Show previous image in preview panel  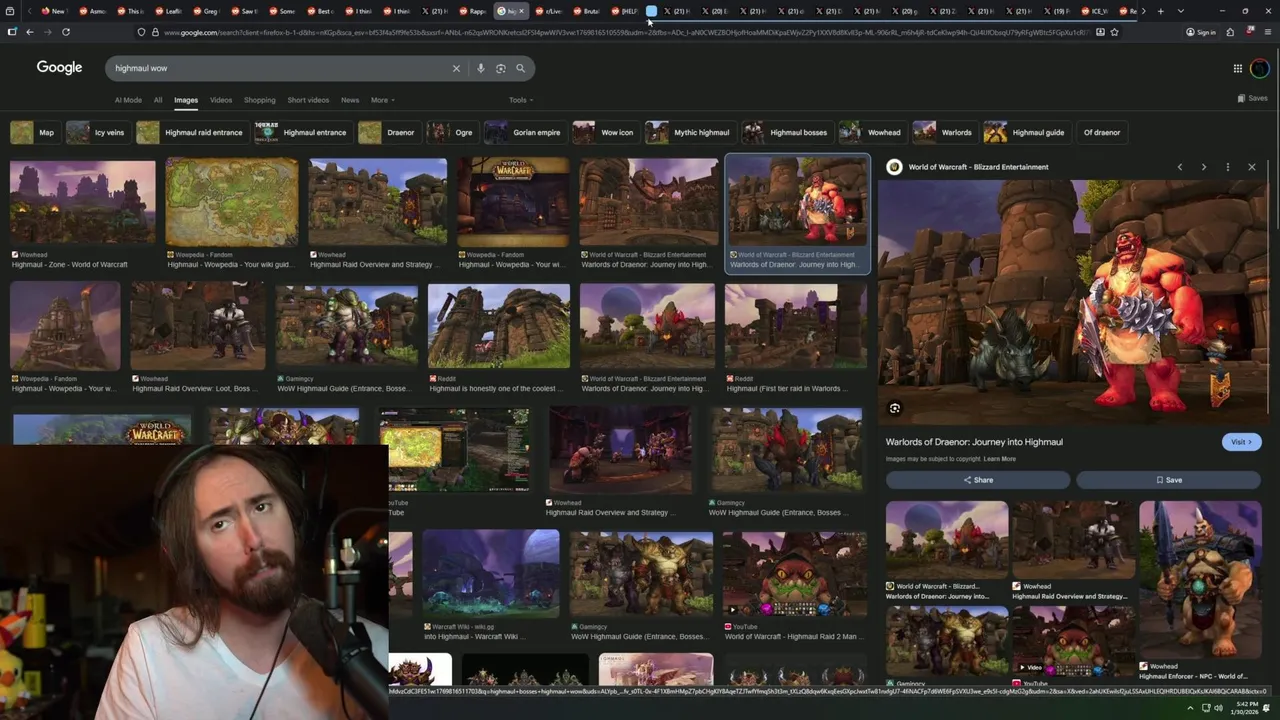pos(1180,167)
